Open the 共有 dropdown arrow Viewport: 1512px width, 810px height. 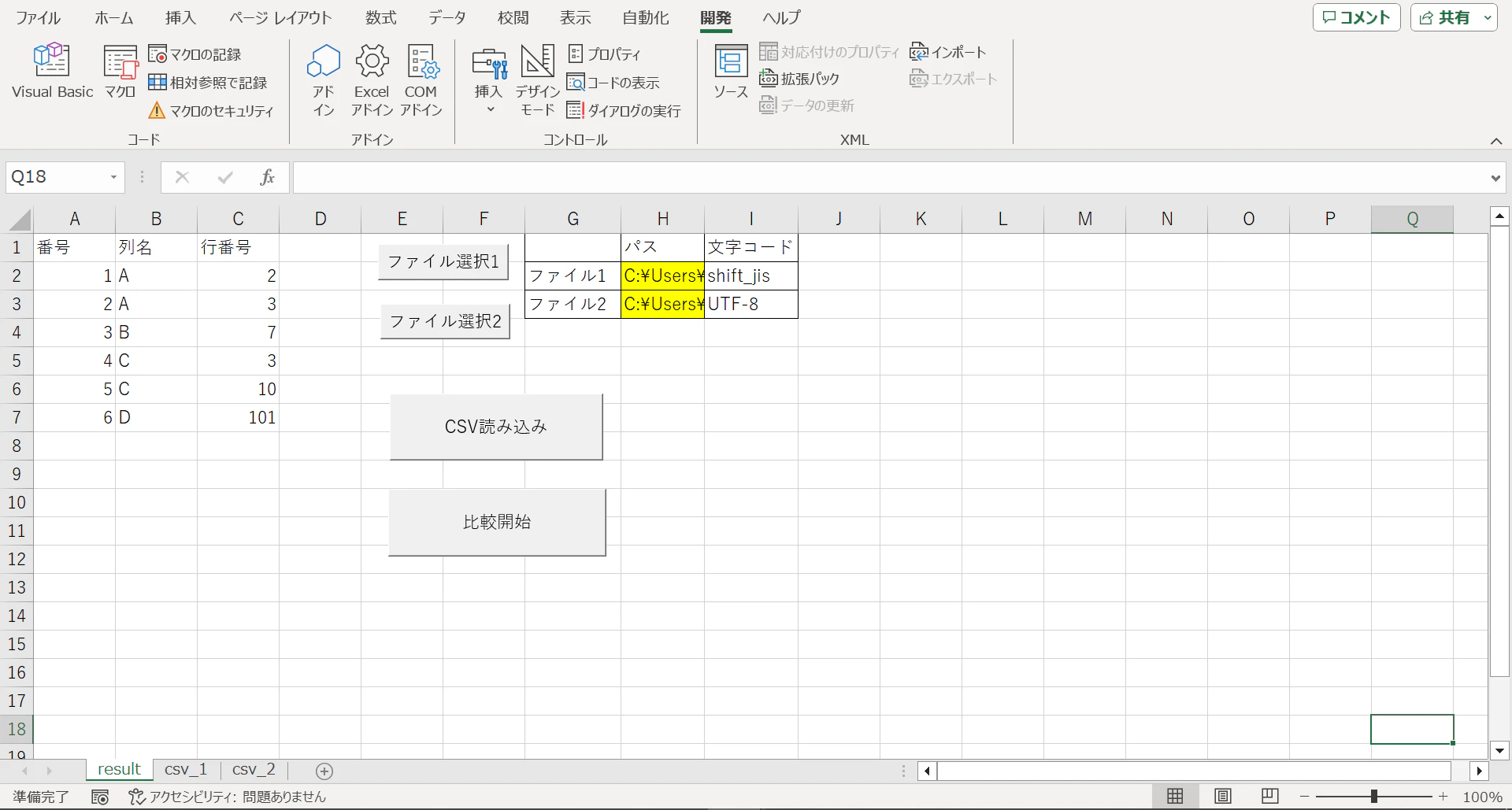pos(1487,17)
